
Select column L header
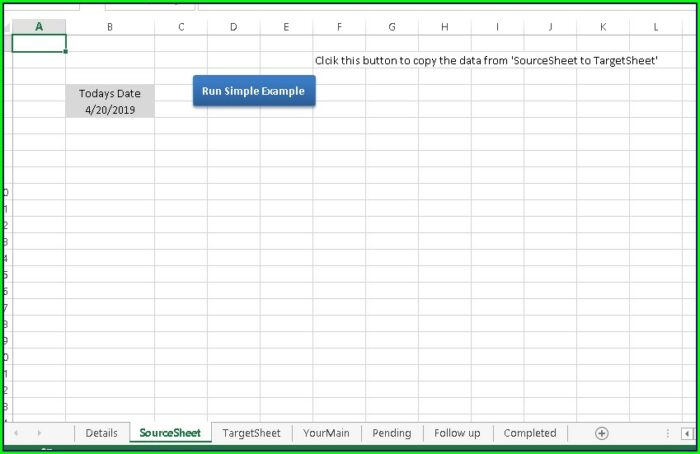[x=655, y=27]
